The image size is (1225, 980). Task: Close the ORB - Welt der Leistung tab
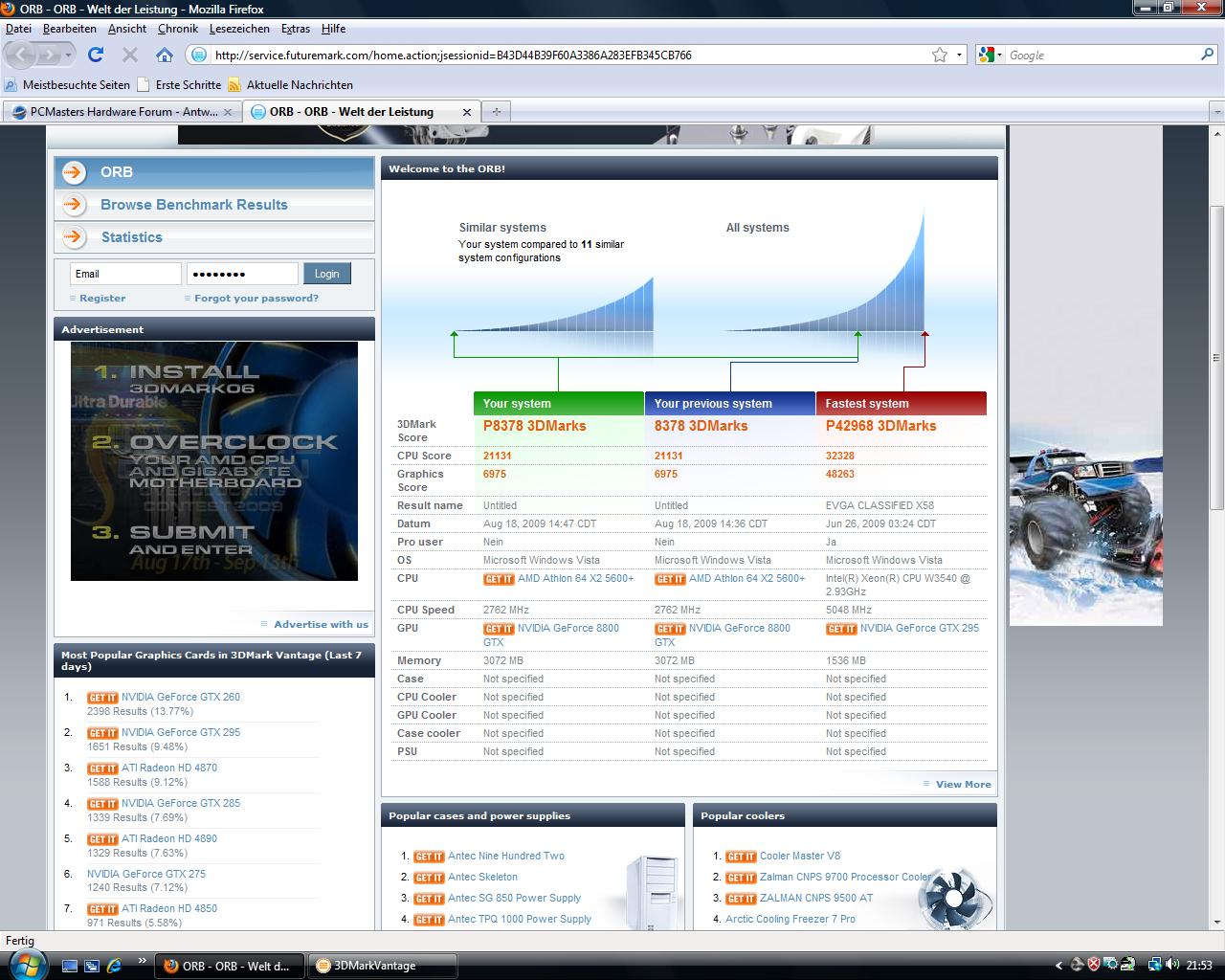[467, 112]
